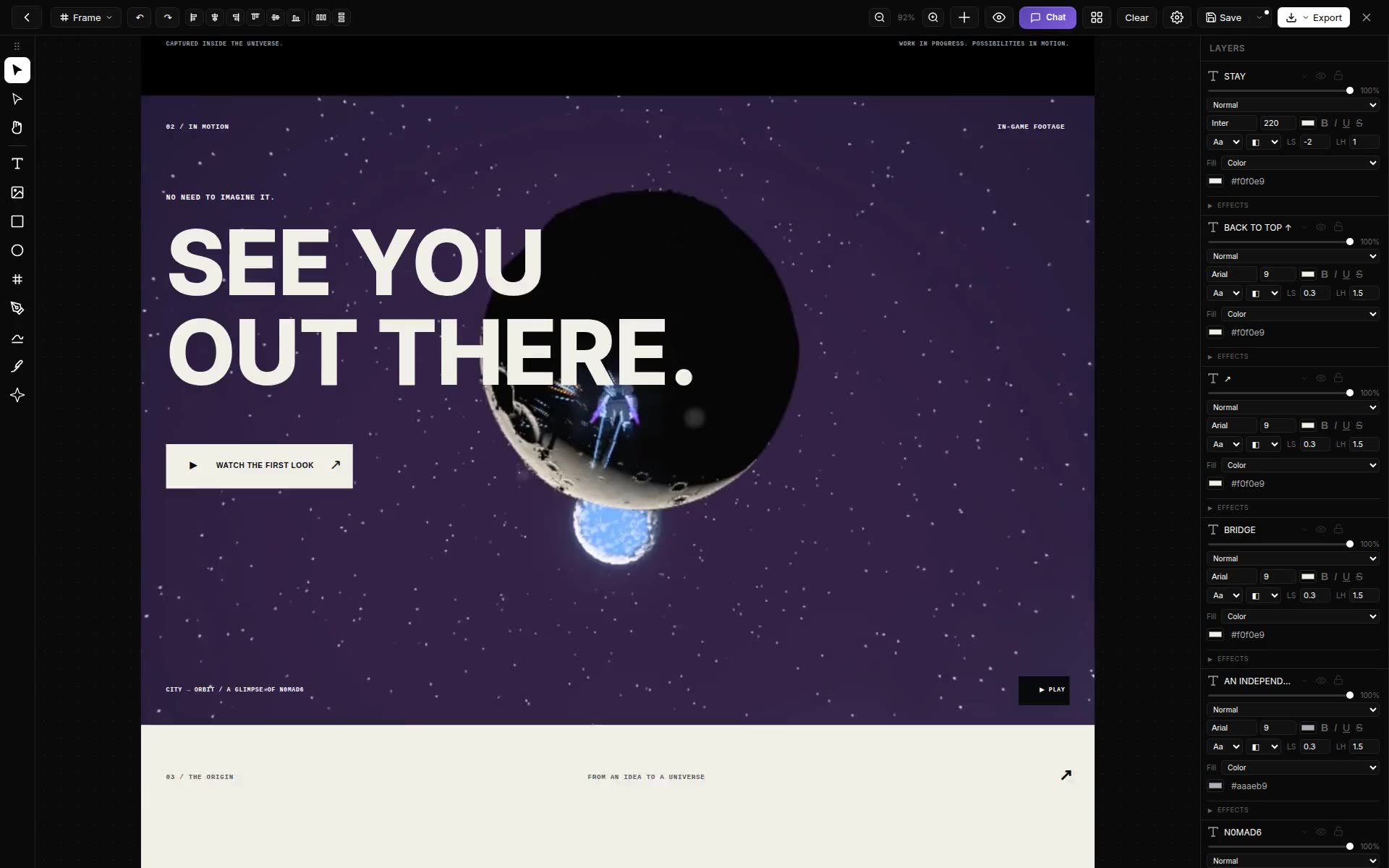Select the Ellipse shape tool

[17, 250]
